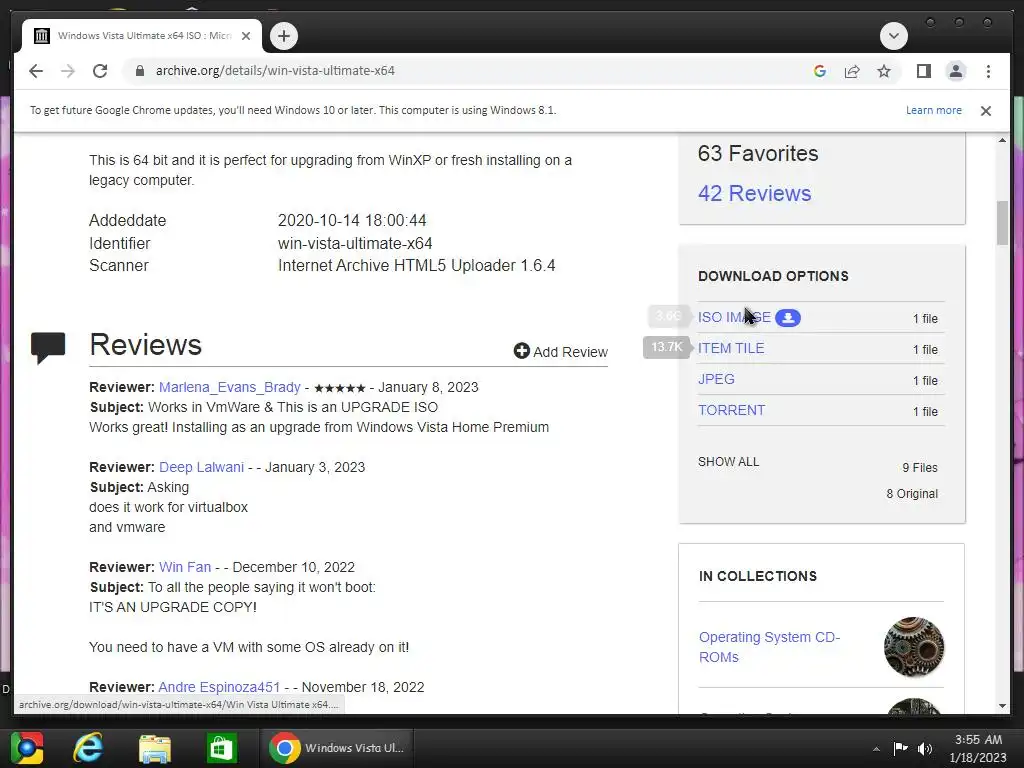The width and height of the screenshot is (1024, 768).
Task: Click the vertical scrollbar thumb
Action: (x=1002, y=223)
